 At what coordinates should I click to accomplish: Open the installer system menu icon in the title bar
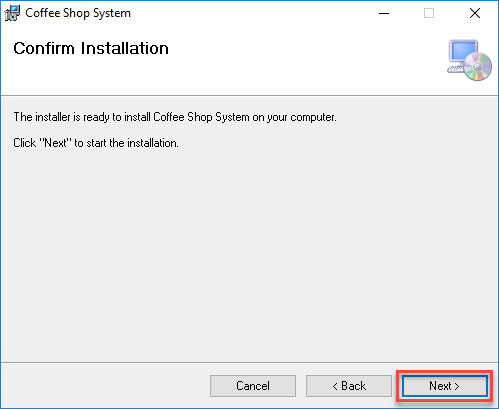pyautogui.click(x=12, y=13)
